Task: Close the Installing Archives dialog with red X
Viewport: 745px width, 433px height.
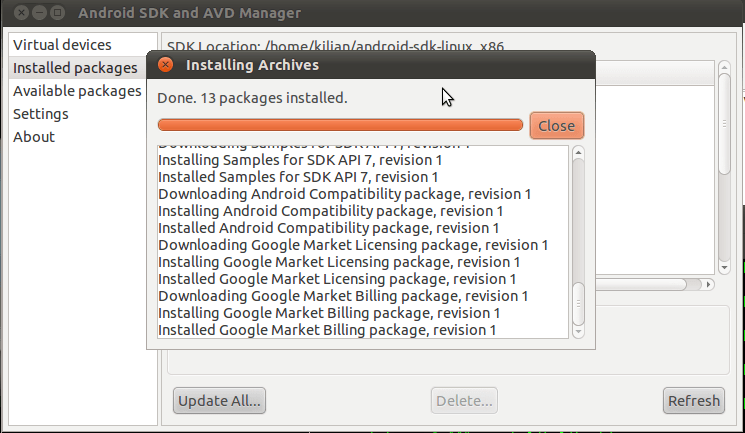Action: [x=165, y=65]
